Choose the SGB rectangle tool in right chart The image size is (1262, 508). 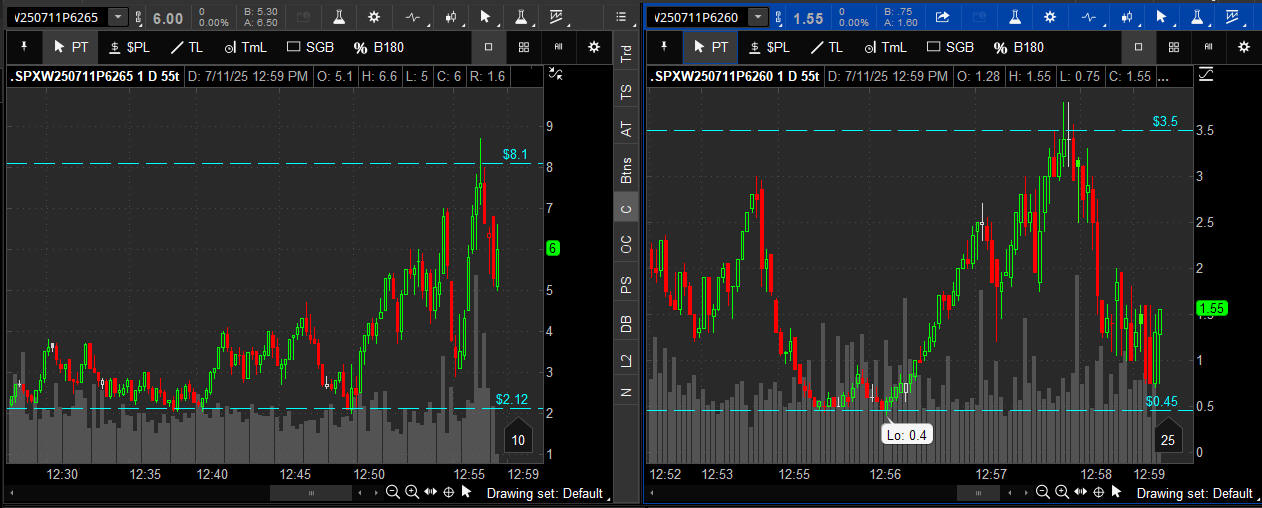coord(949,47)
